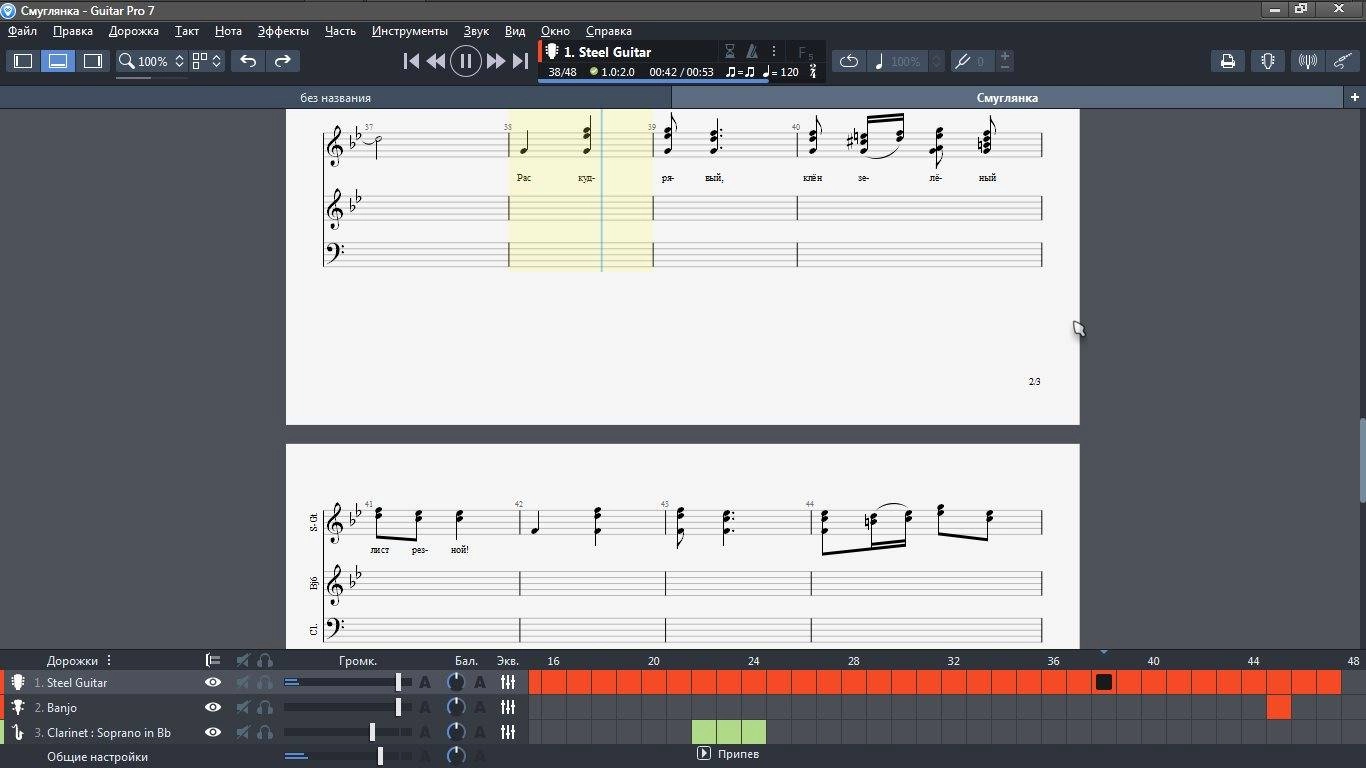Skip forward to next bar
The width and height of the screenshot is (1366, 768).
click(x=495, y=61)
